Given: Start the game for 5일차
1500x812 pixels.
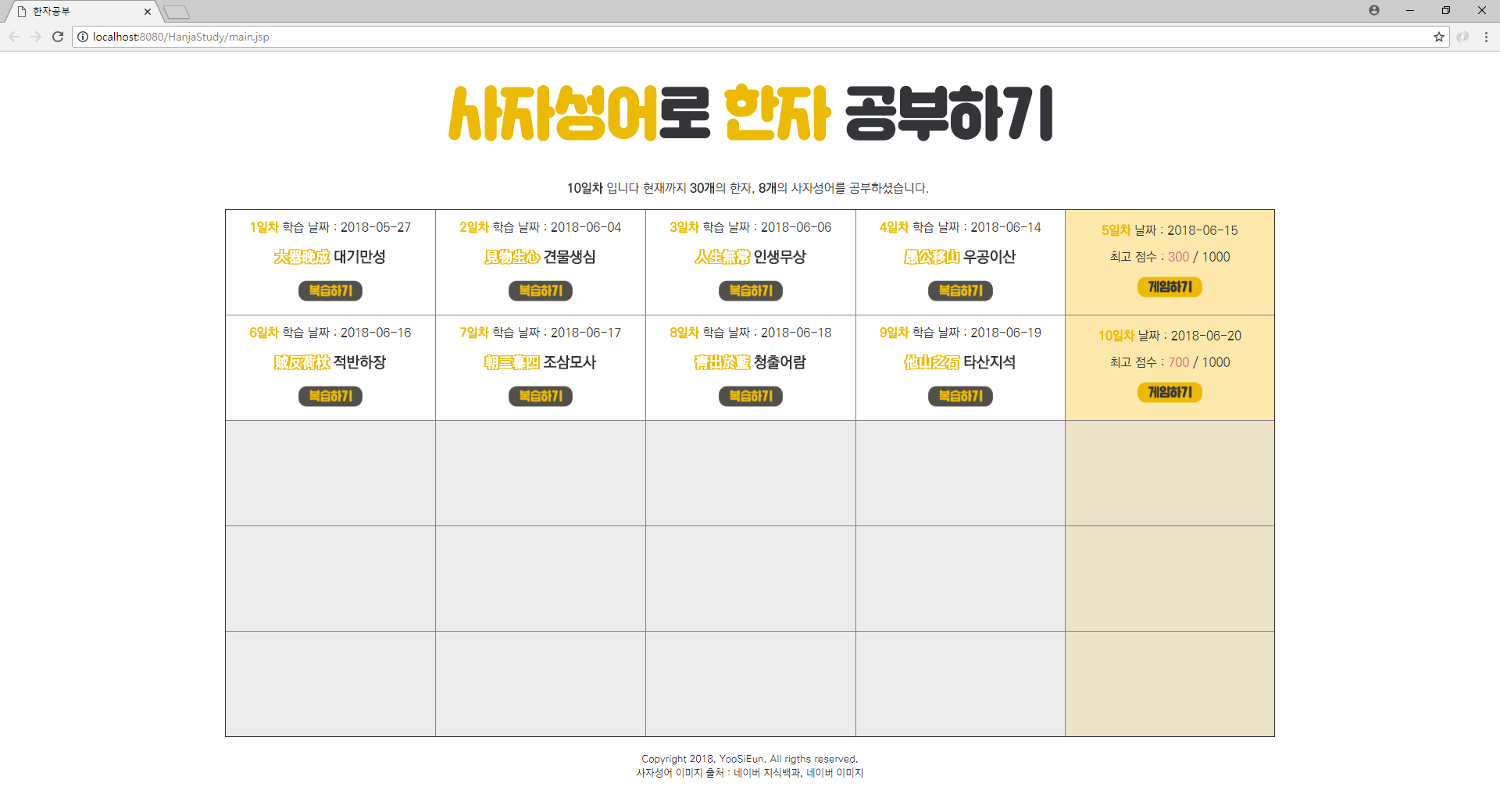Looking at the screenshot, I should click(x=1168, y=287).
